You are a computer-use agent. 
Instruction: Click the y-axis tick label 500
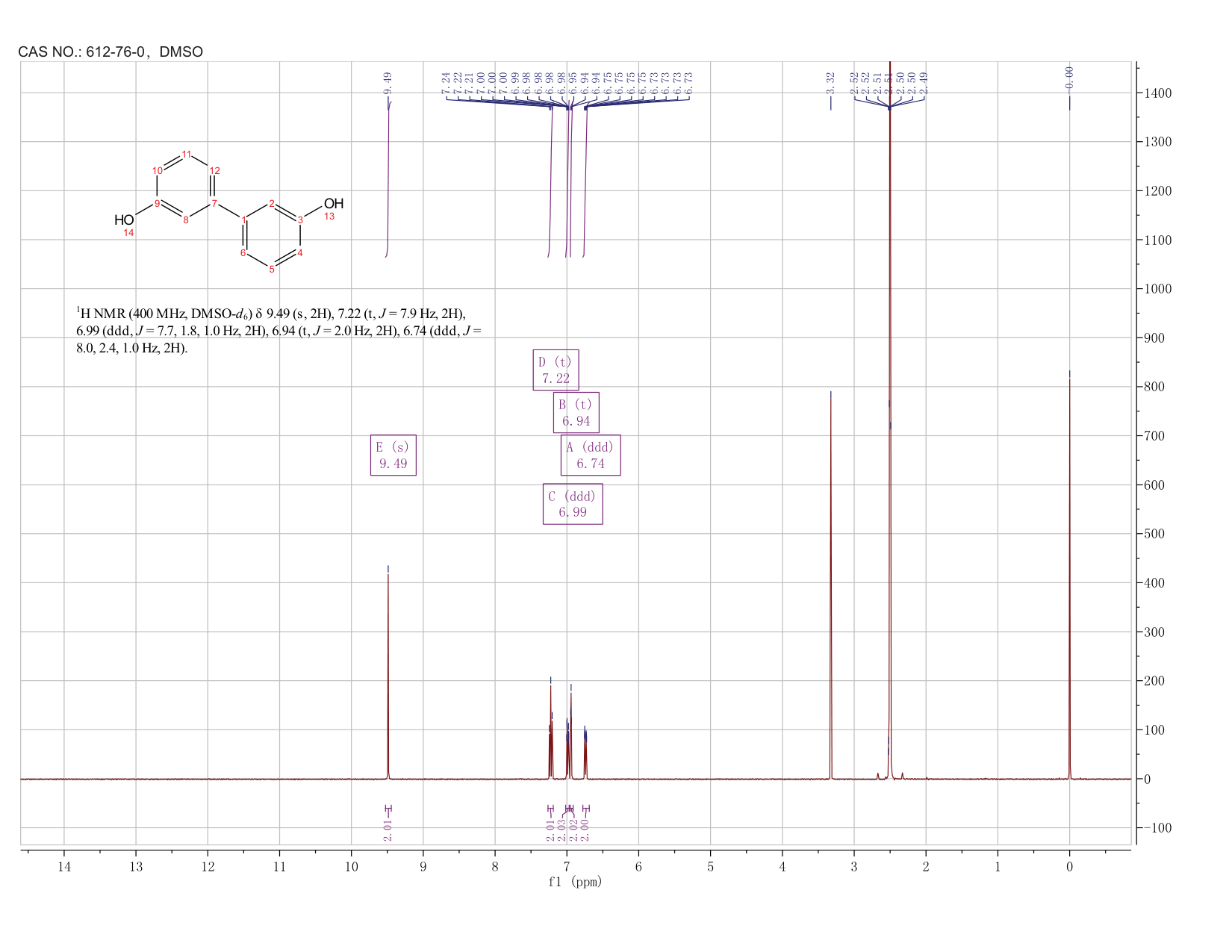pyautogui.click(x=1154, y=534)
